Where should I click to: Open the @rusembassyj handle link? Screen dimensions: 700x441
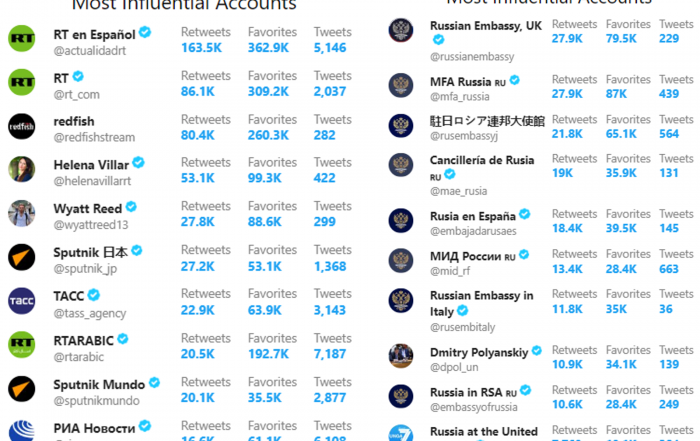tap(464, 136)
